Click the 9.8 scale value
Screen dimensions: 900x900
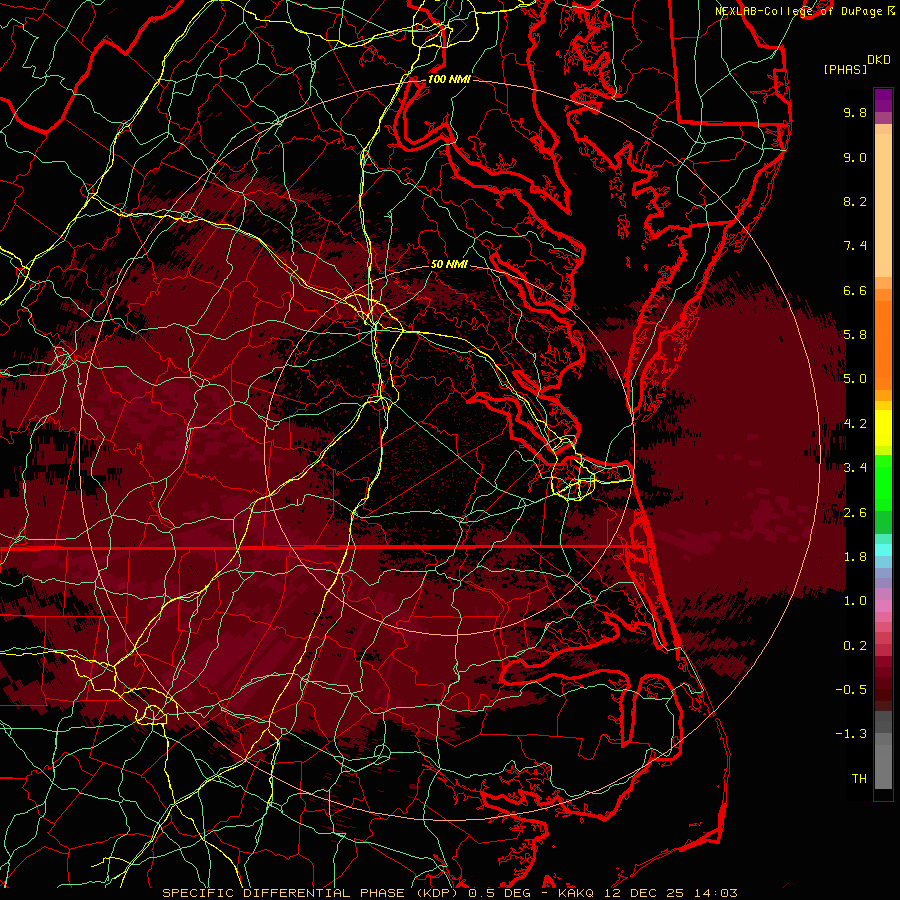[855, 112]
